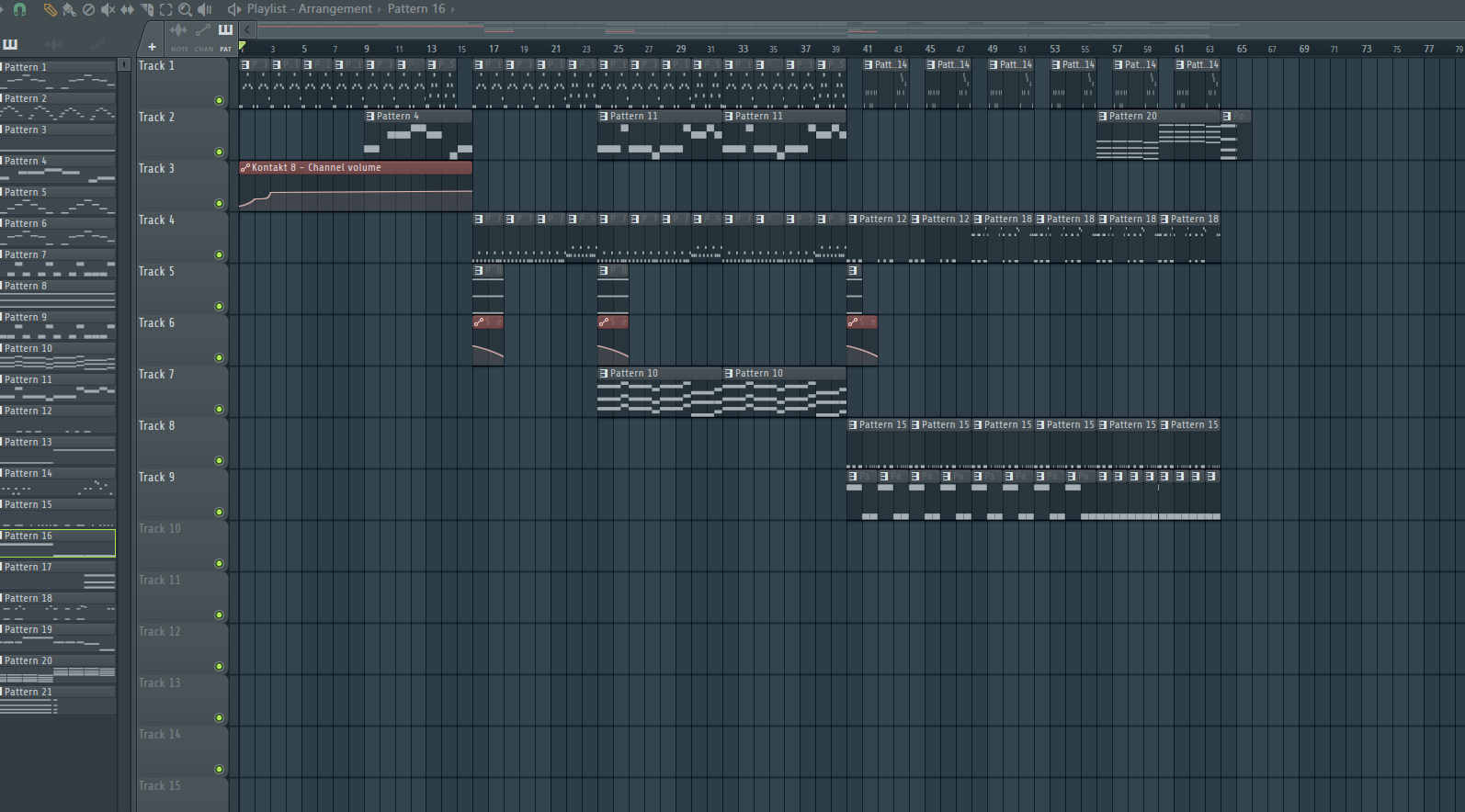Click the green playhead marker at bar 1
The image size is (1465, 812).
[243, 46]
